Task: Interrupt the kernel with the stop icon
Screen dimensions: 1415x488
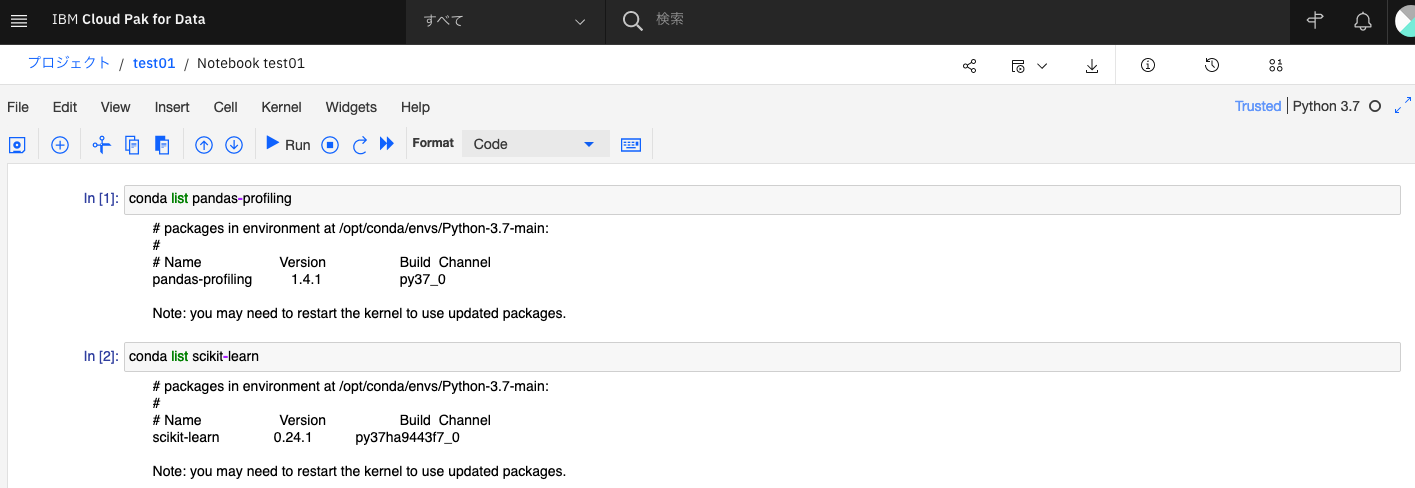Action: point(330,145)
